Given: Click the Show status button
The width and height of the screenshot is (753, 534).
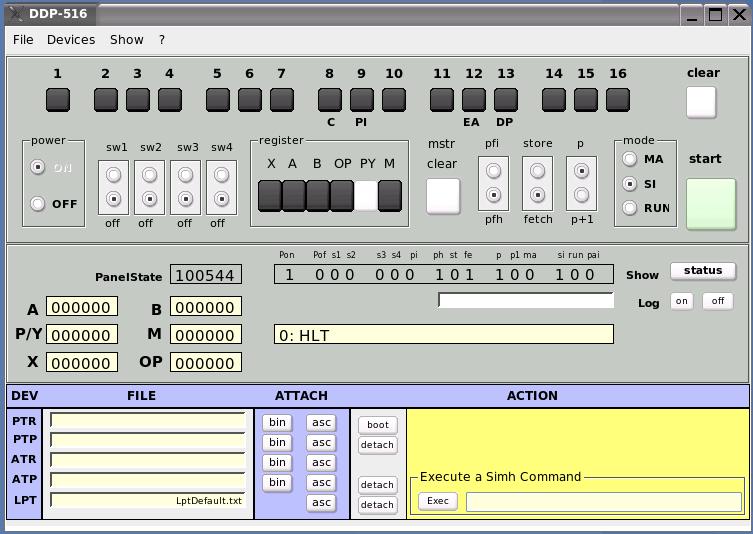Looking at the screenshot, I should point(702,271).
